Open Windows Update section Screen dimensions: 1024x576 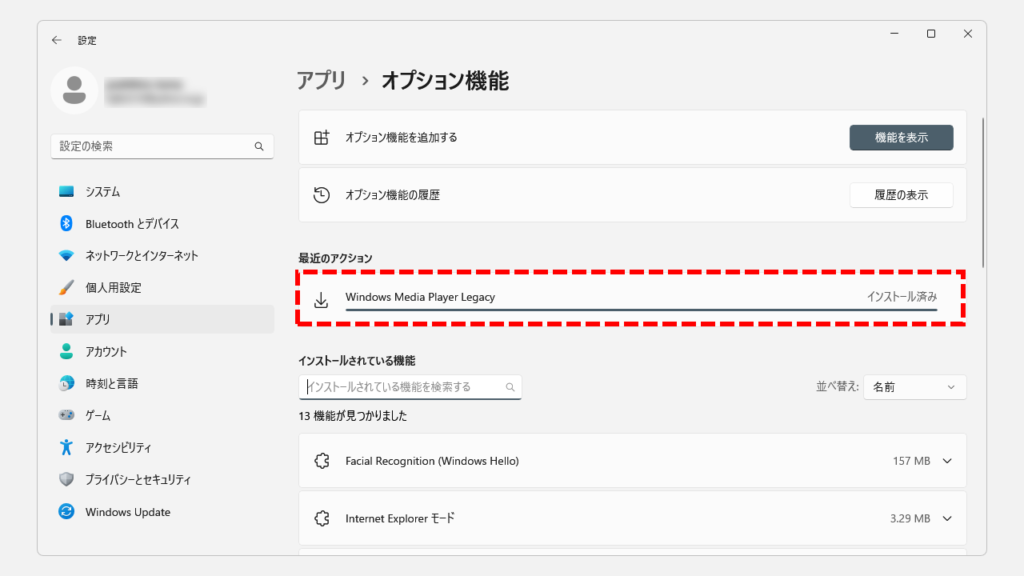127,512
